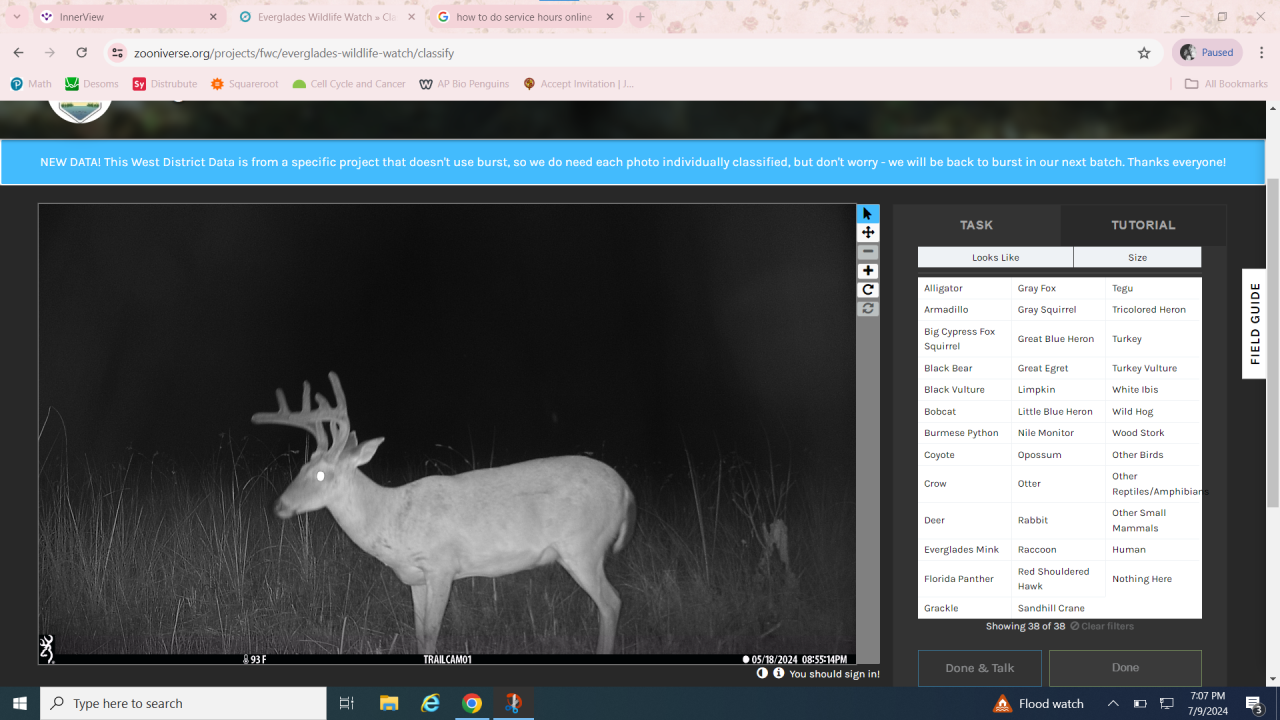This screenshot has height=720, width=1280.
Task: Click the Done button
Action: [x=1125, y=668]
